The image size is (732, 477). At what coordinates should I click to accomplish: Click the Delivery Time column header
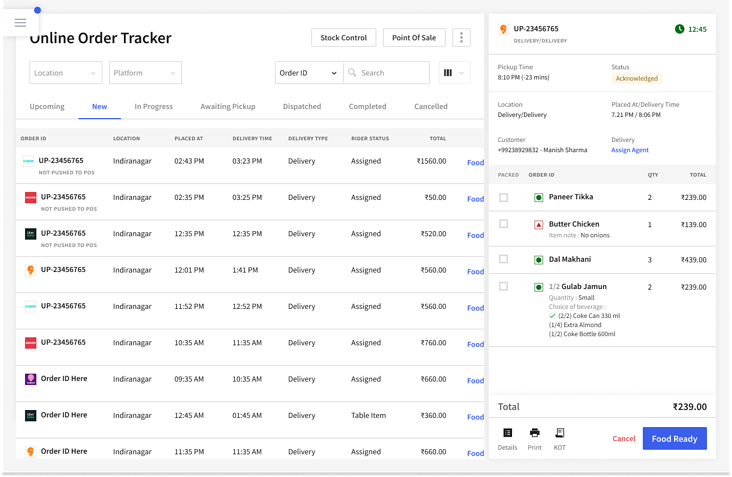(252, 139)
